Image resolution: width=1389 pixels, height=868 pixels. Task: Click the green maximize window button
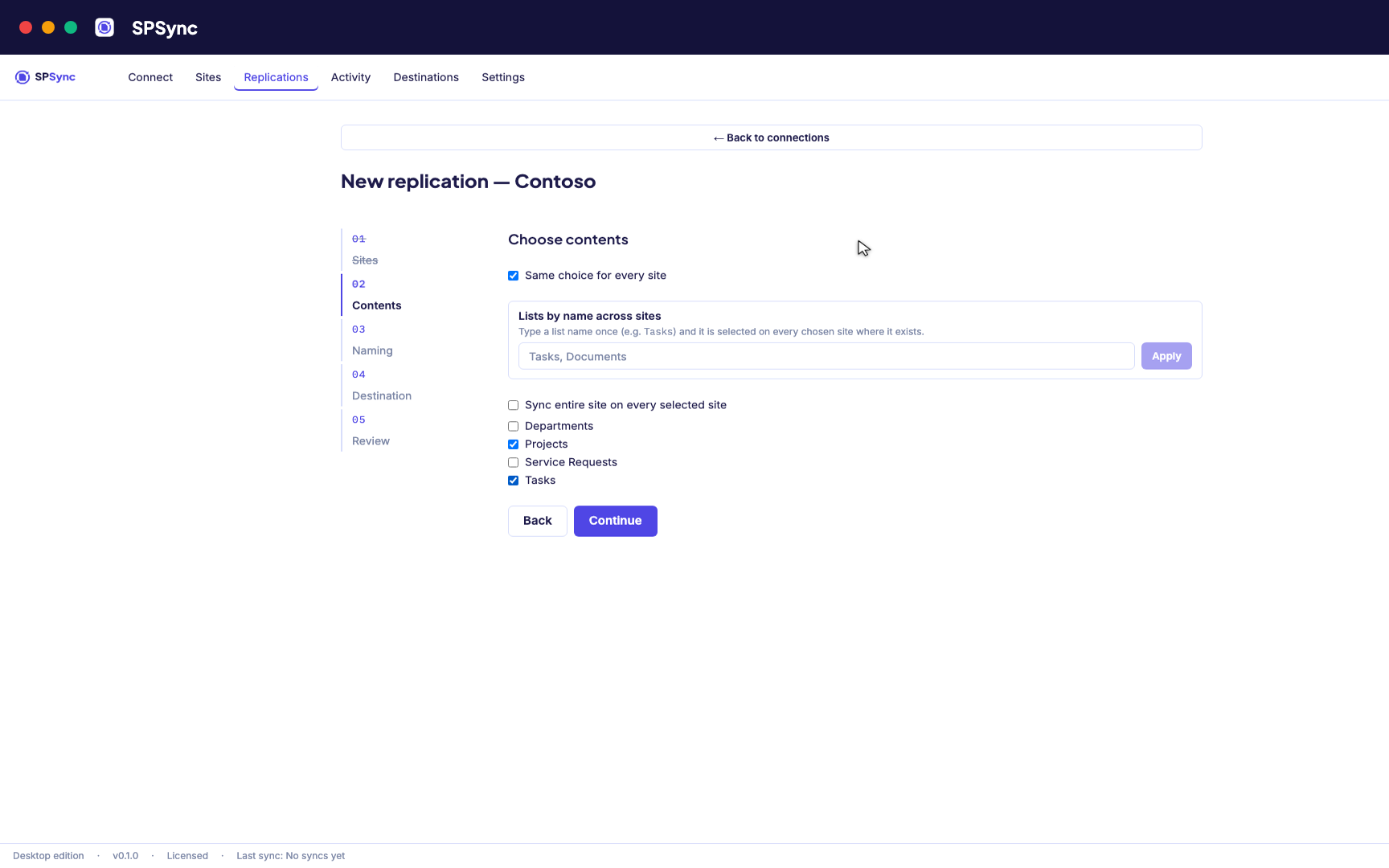71,27
